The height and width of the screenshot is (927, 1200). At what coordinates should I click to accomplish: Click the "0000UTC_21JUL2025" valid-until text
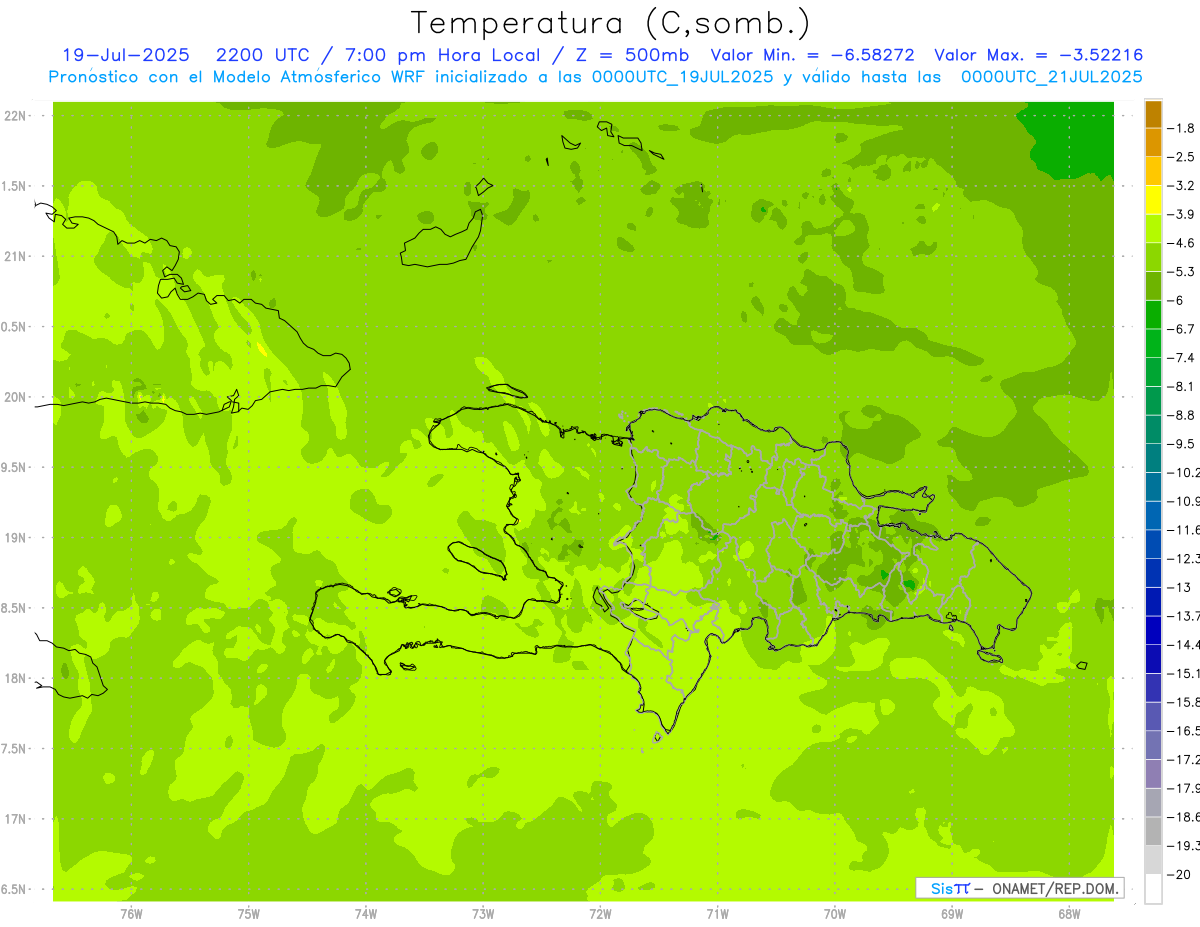click(1052, 76)
